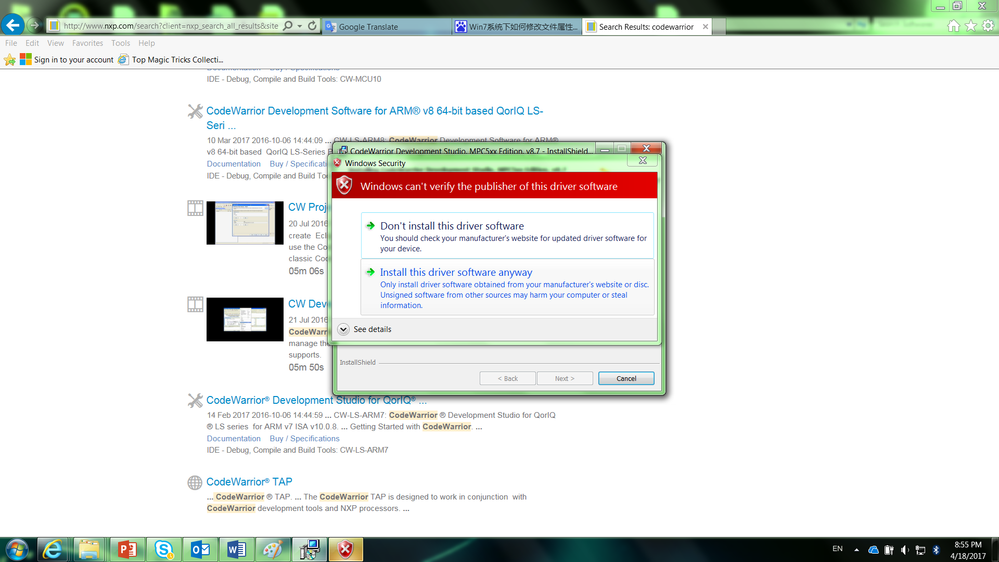The width and height of the screenshot is (999, 562).
Task: Open the Windows Security shield taskbar item
Action: coord(346,549)
